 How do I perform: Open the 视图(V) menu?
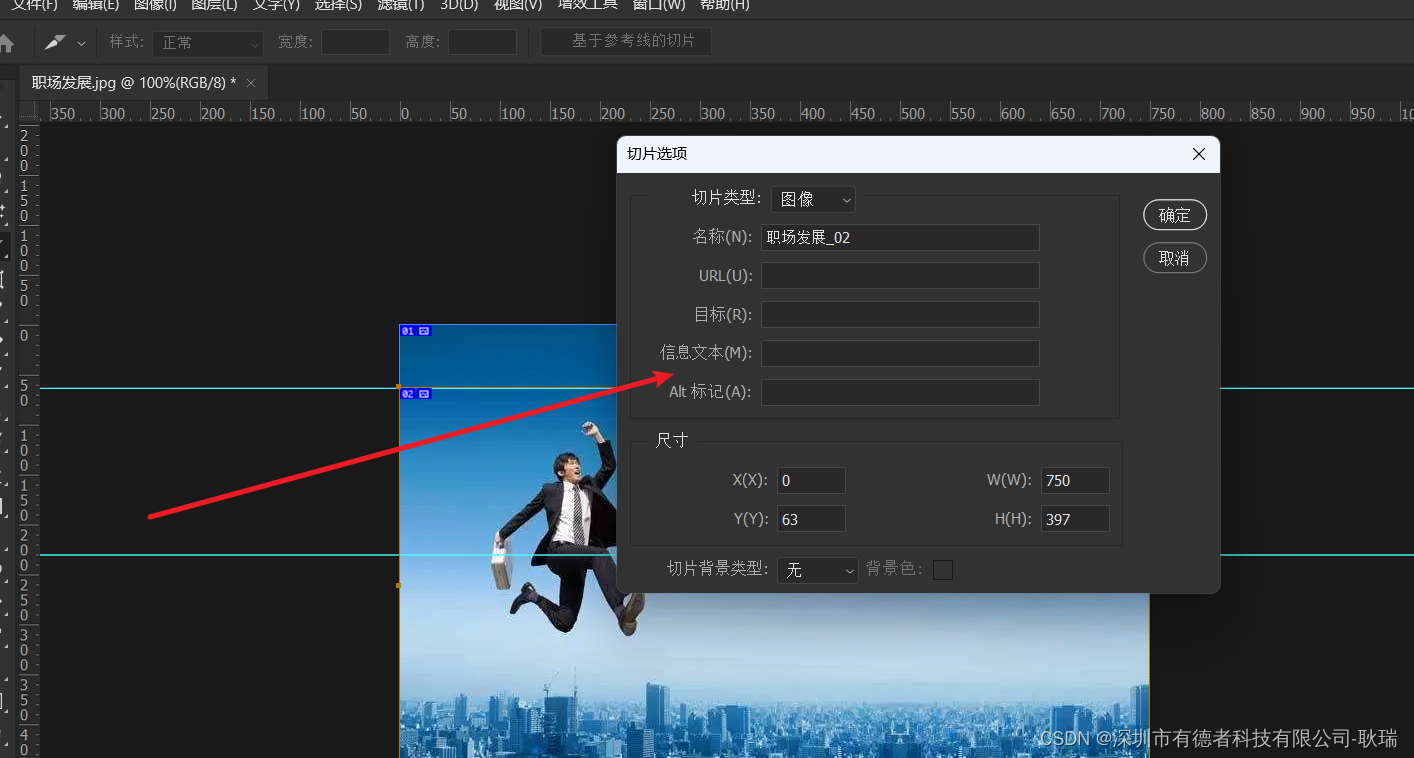pyautogui.click(x=518, y=5)
